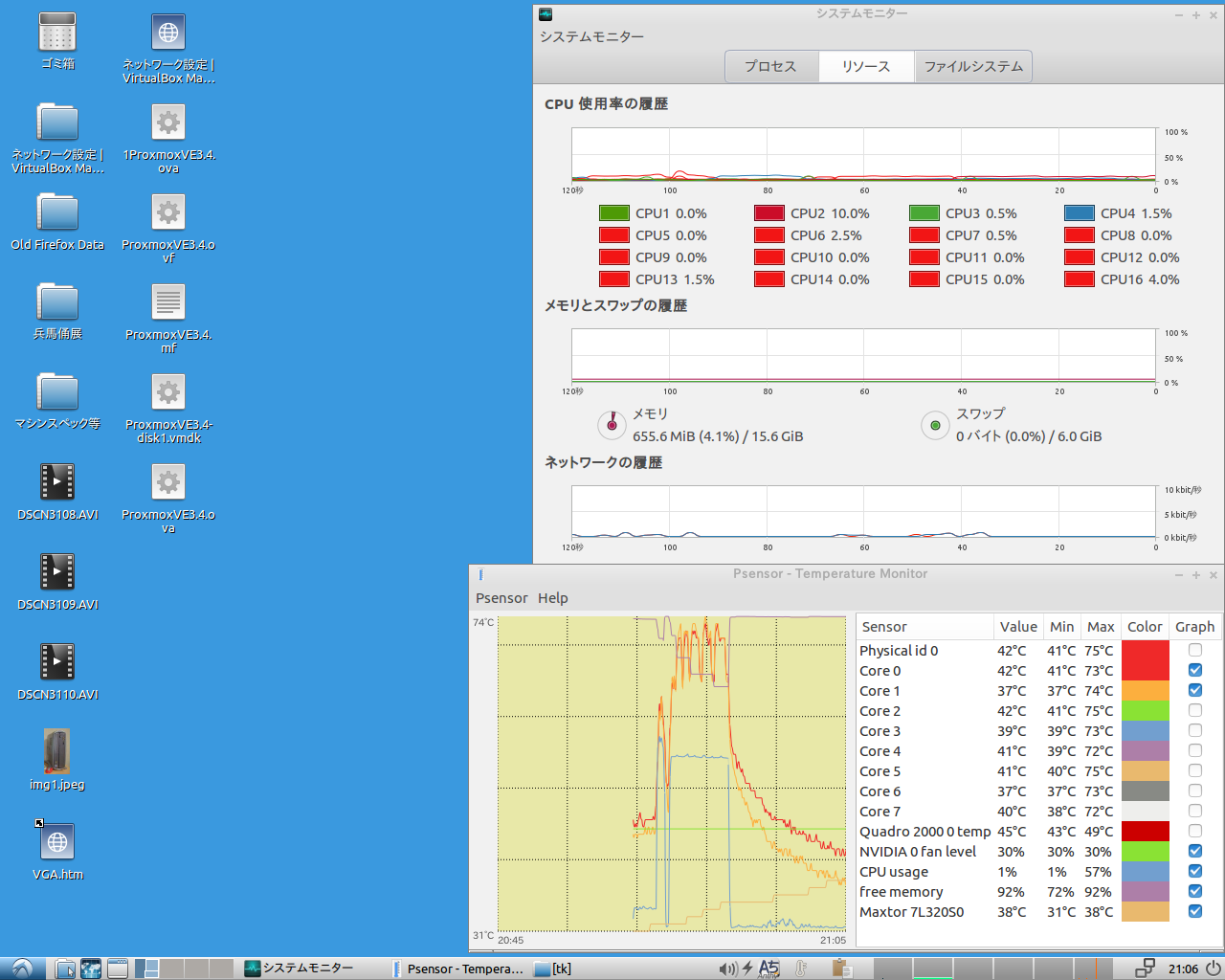Click システムモニター taskbar window button

click(x=299, y=969)
